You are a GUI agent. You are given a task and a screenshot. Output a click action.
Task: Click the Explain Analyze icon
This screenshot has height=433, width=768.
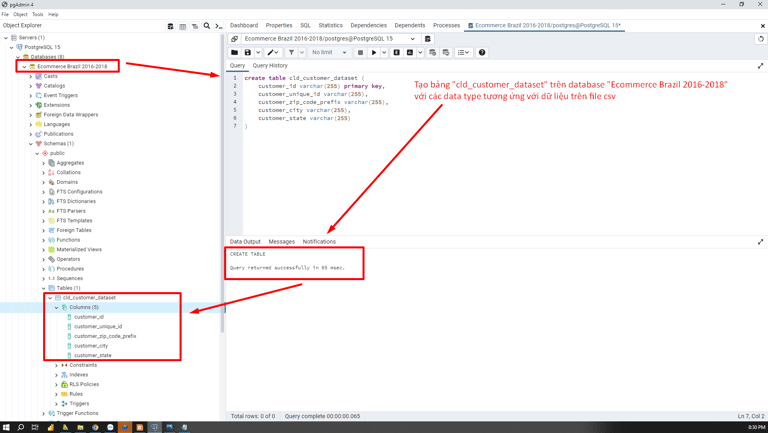tap(410, 52)
